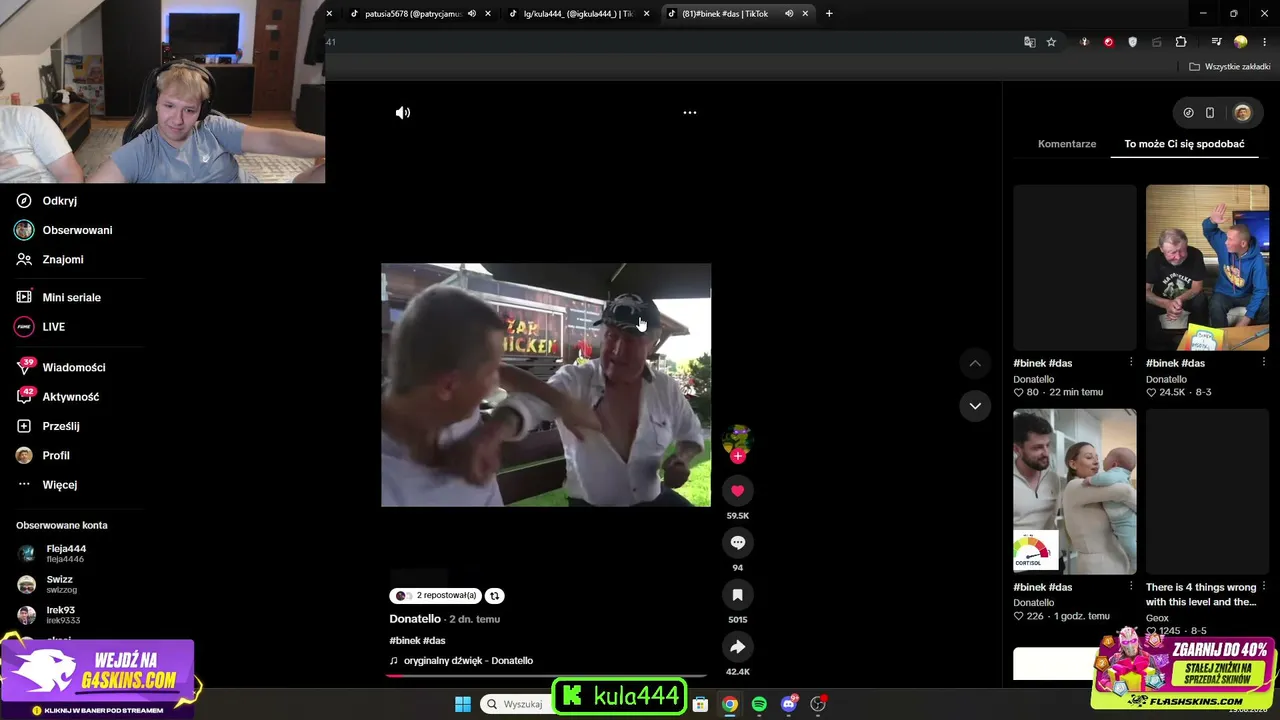This screenshot has width=1280, height=720.
Task: Open the #binek #das hashtags under video
Action: pos(417,641)
